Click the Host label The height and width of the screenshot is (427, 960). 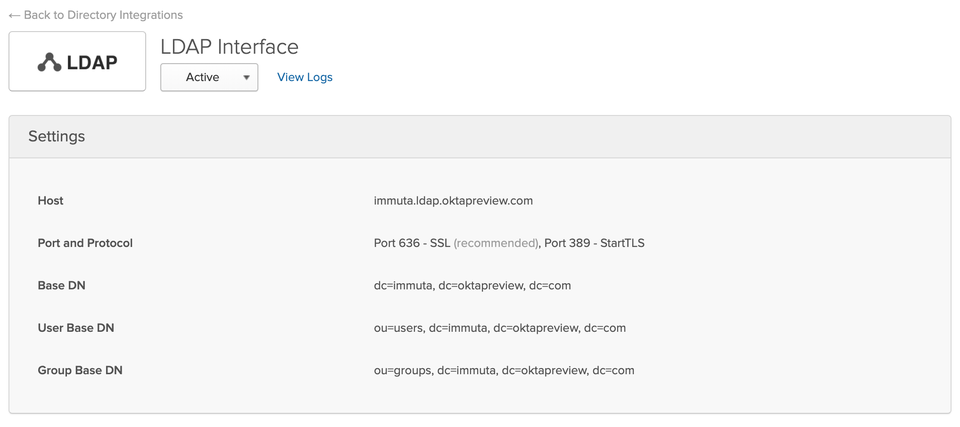[50, 200]
